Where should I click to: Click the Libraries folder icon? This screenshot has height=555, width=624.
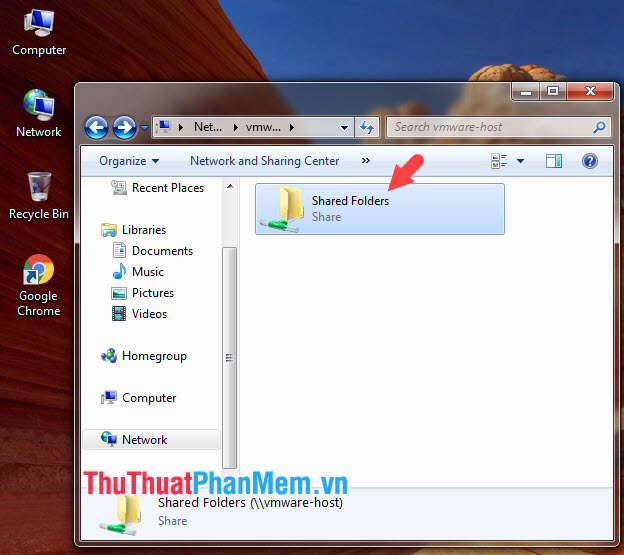109,230
